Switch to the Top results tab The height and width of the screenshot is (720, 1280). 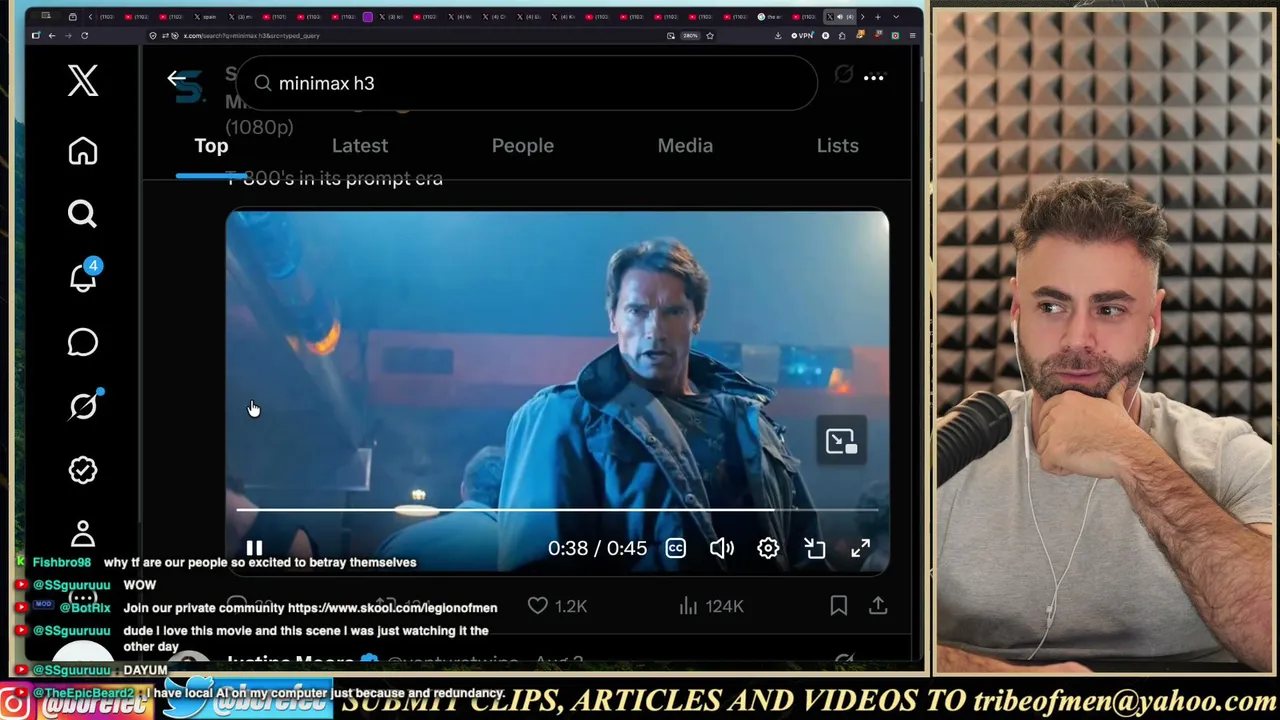(x=211, y=146)
